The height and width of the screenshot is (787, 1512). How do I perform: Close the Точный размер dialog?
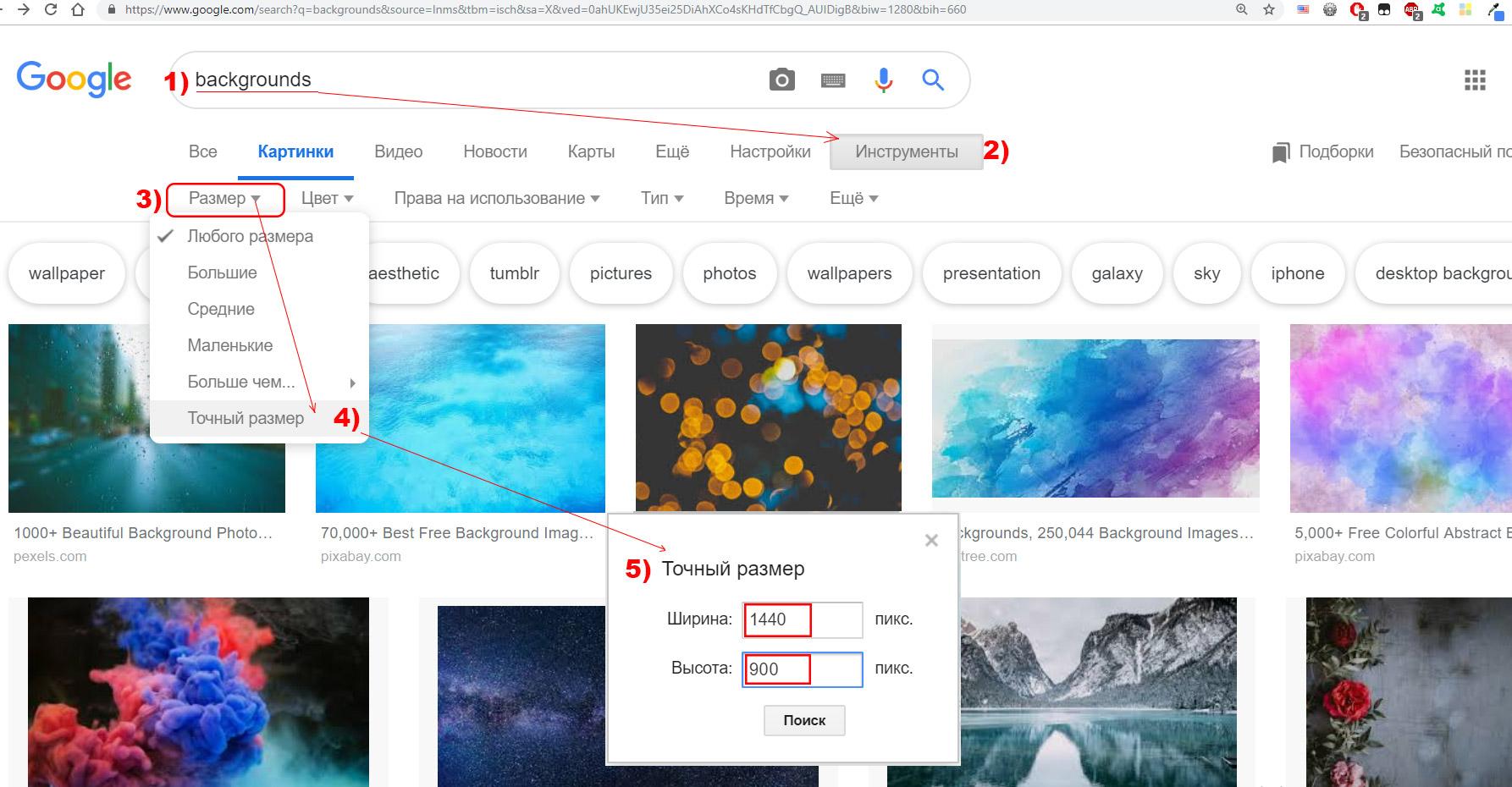pos(931,540)
